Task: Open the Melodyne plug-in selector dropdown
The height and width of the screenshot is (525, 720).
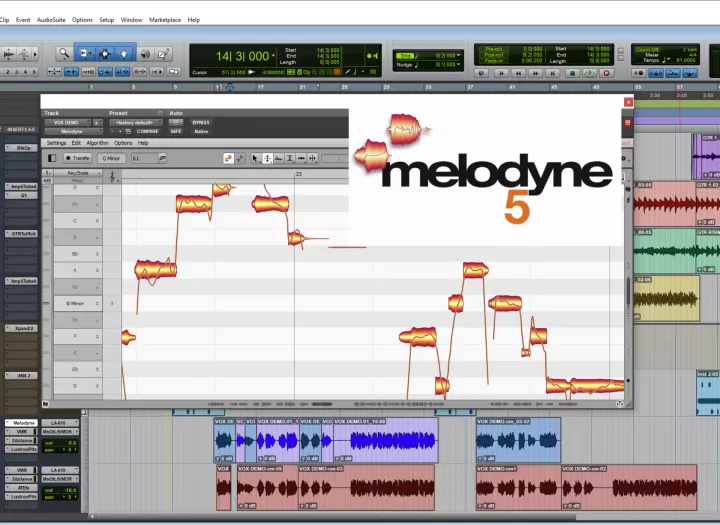Action: click(x=73, y=131)
